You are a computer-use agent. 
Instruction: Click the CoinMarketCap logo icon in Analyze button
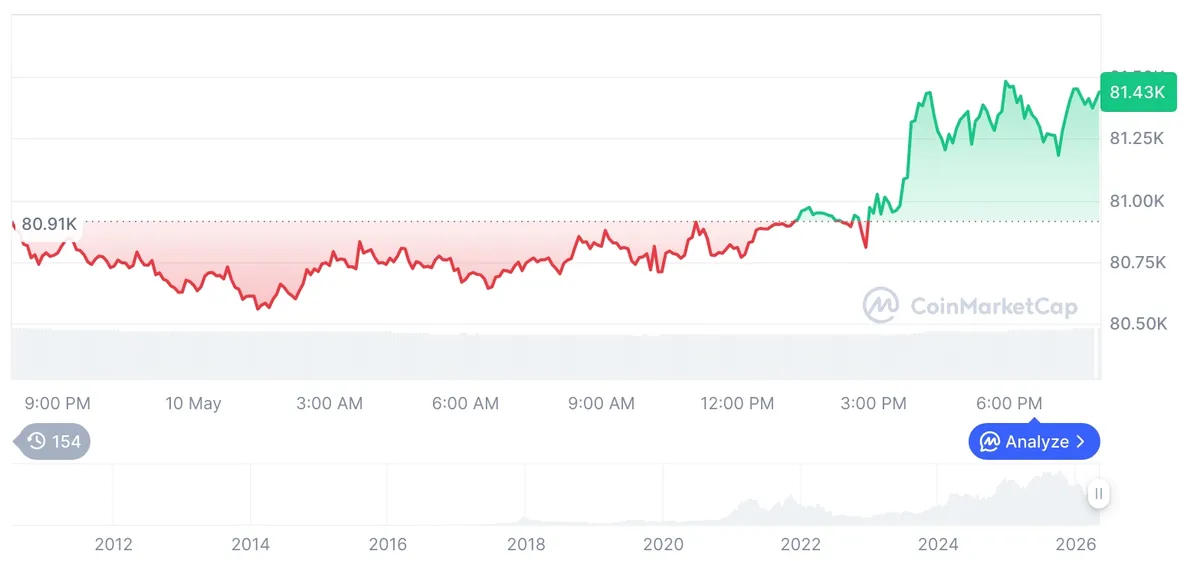point(990,441)
